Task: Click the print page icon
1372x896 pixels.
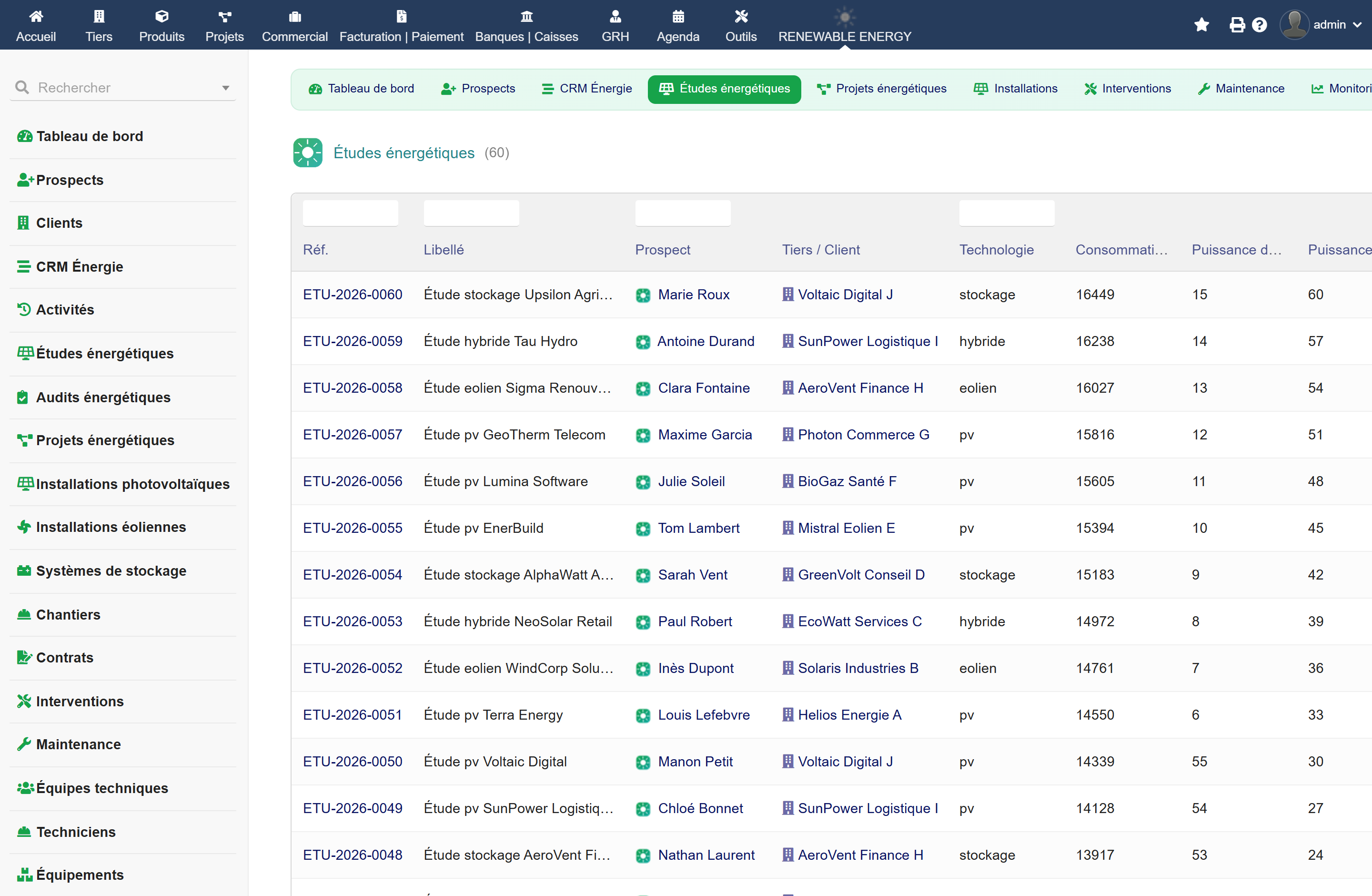Action: pos(1237,25)
